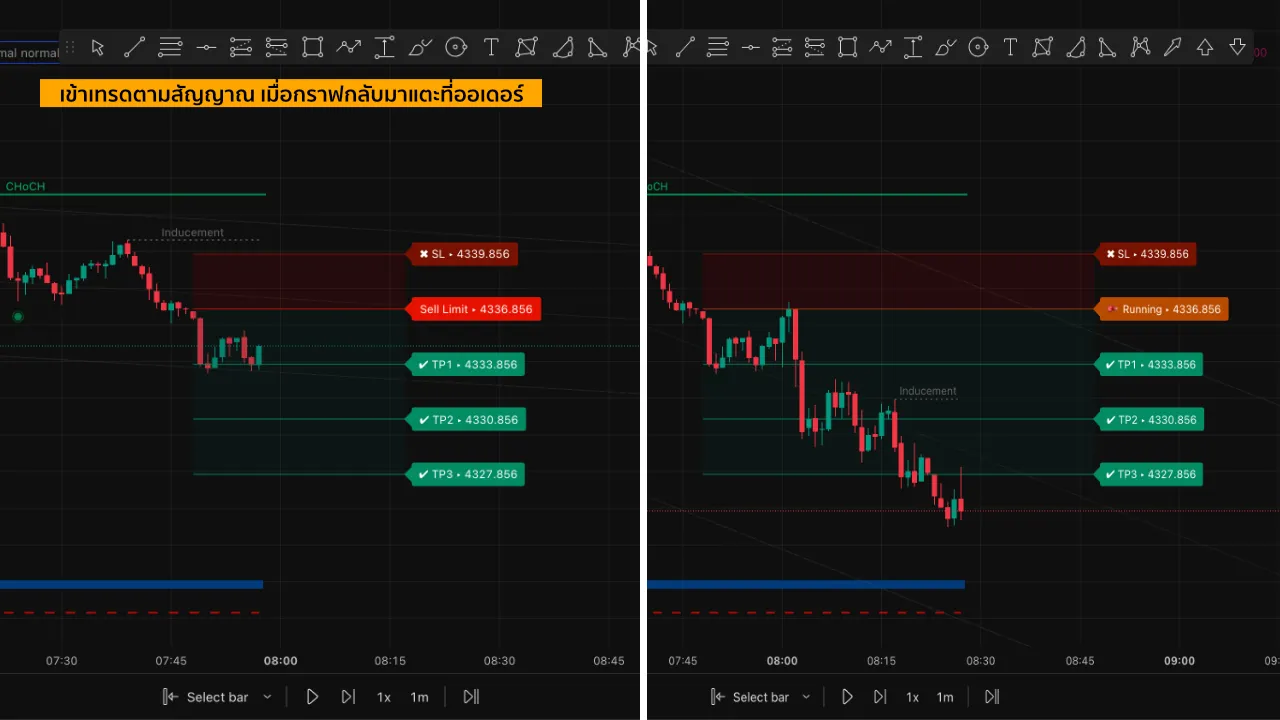Select the arrow up marker in right toolbar
1280x720 pixels.
click(1205, 47)
